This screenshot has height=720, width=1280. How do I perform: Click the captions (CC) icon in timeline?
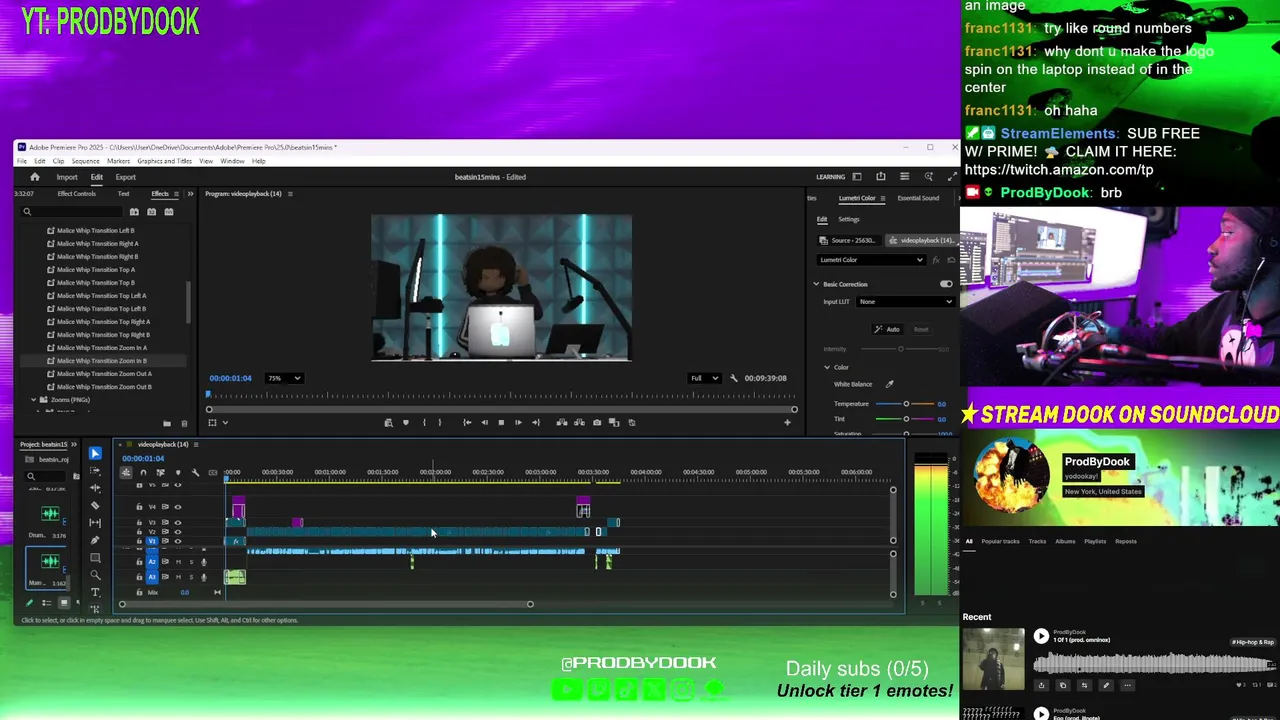click(212, 472)
